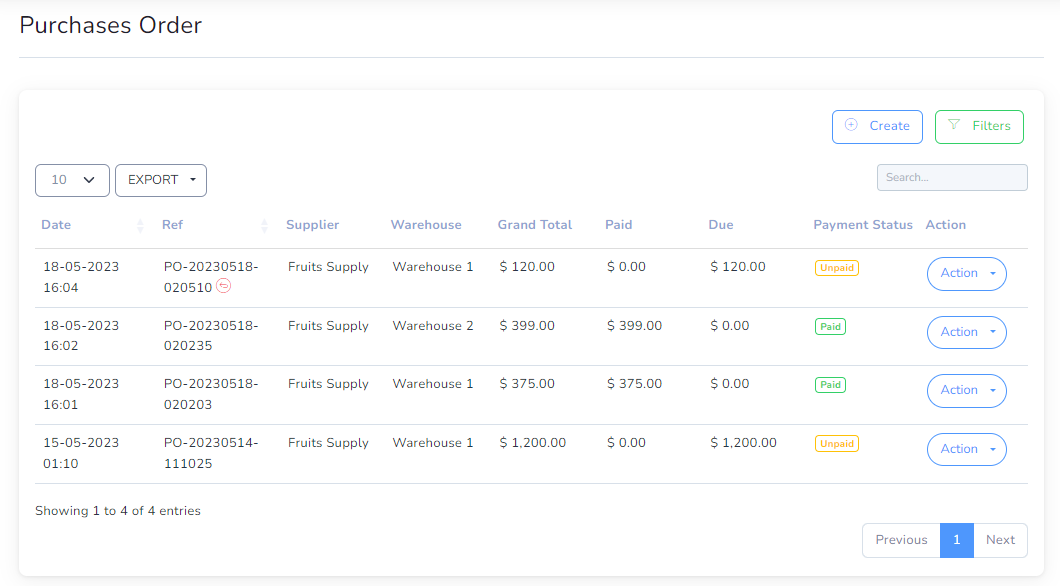This screenshot has height=586, width=1060.
Task: Click the Grand Total column header
Action: tap(535, 225)
